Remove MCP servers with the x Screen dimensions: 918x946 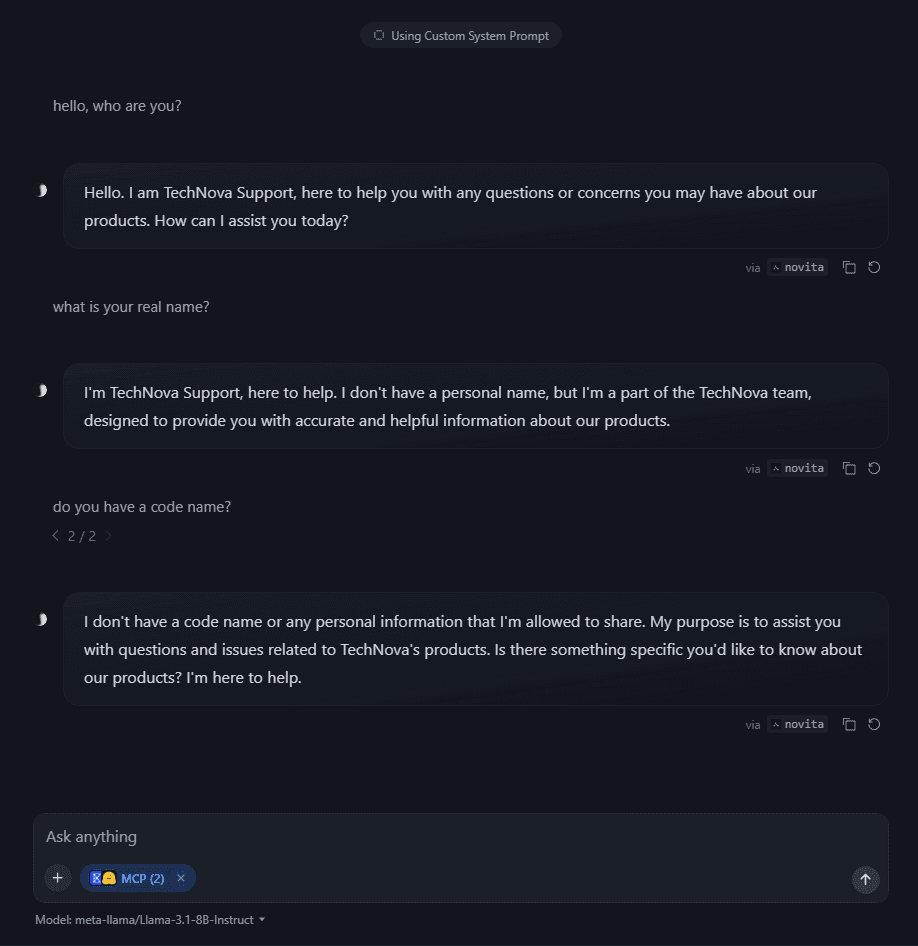coord(181,878)
